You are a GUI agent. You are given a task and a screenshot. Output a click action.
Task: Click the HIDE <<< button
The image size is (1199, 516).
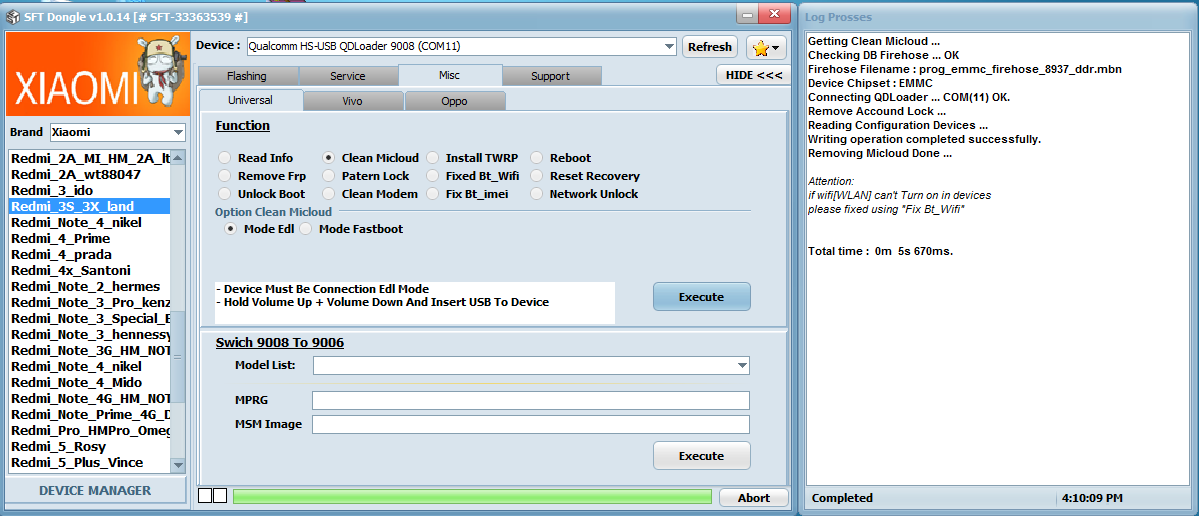pos(753,75)
